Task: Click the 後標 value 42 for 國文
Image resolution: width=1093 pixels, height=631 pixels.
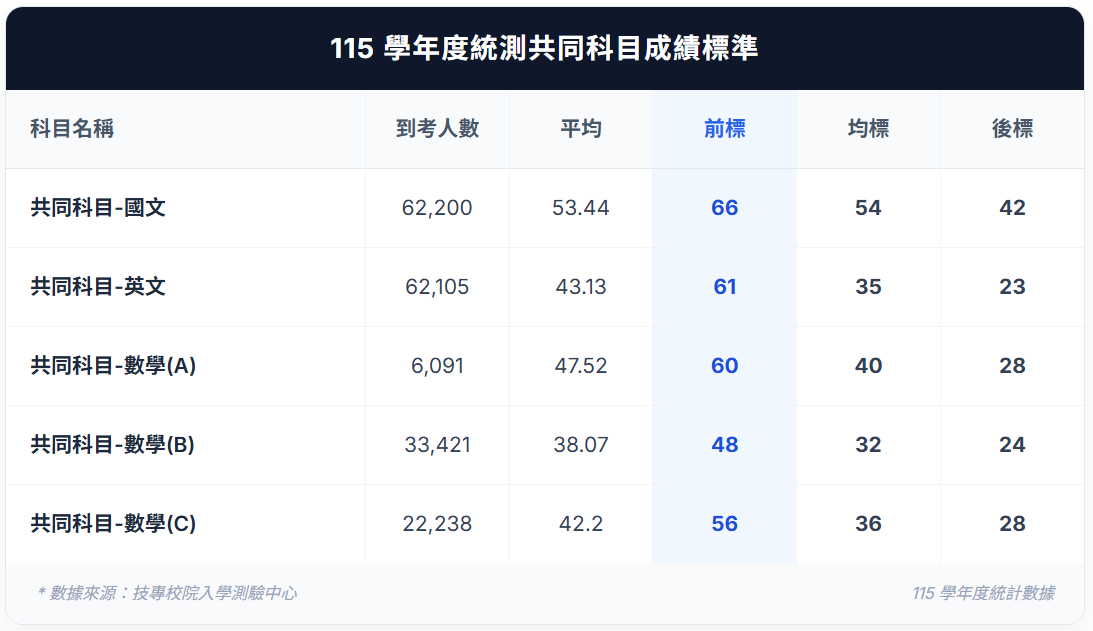Action: pyautogui.click(x=1012, y=208)
